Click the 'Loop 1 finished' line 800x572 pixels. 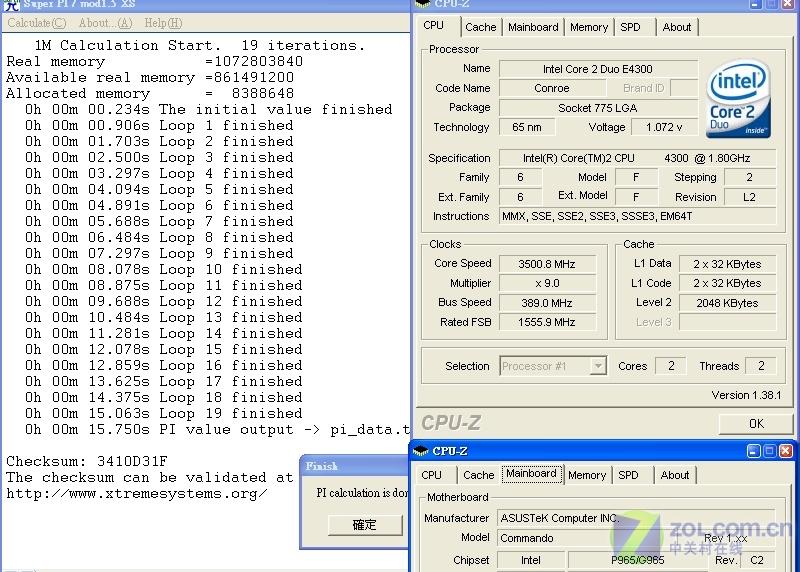[159, 126]
